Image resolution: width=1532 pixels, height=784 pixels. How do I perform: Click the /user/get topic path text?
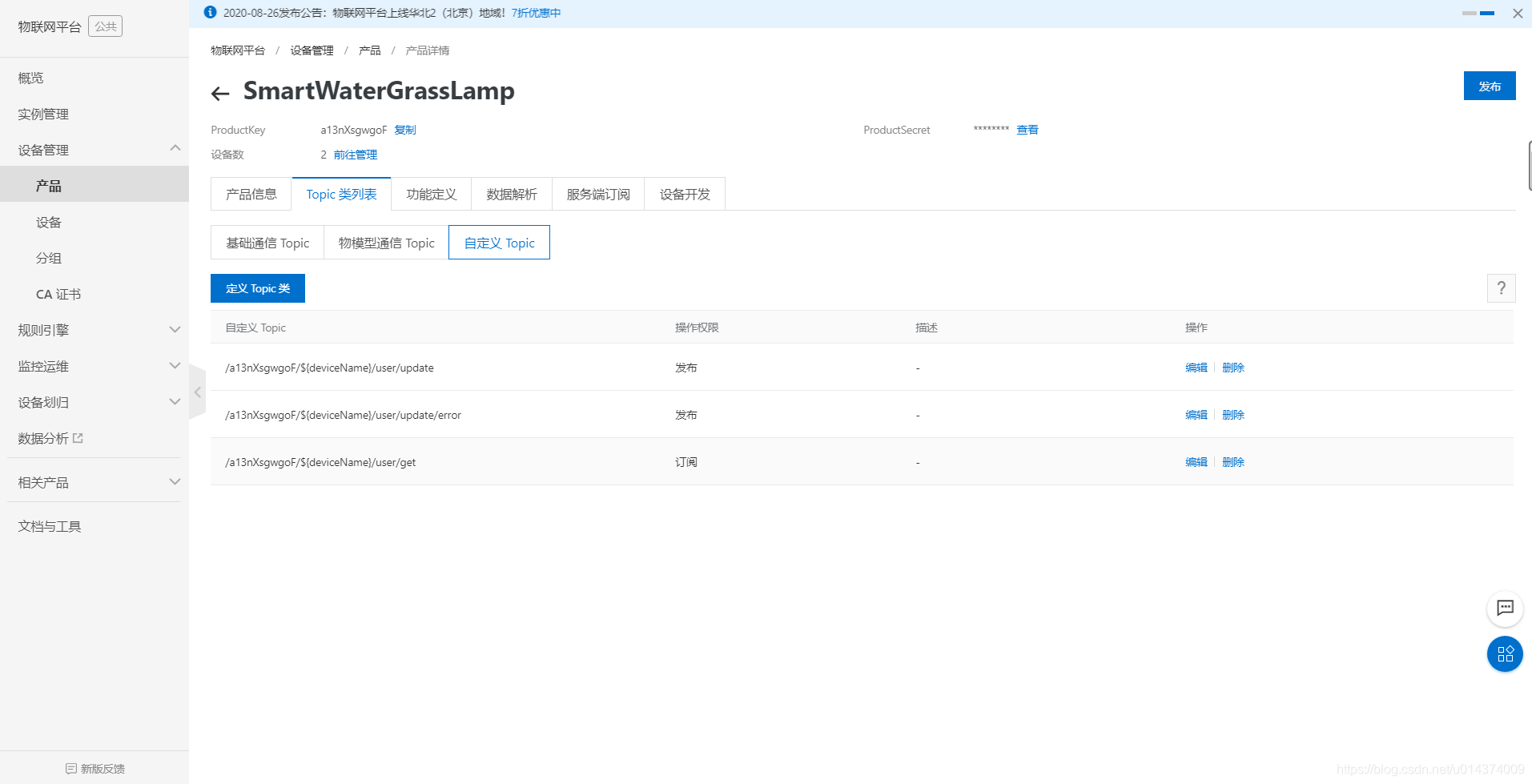pyautogui.click(x=320, y=462)
